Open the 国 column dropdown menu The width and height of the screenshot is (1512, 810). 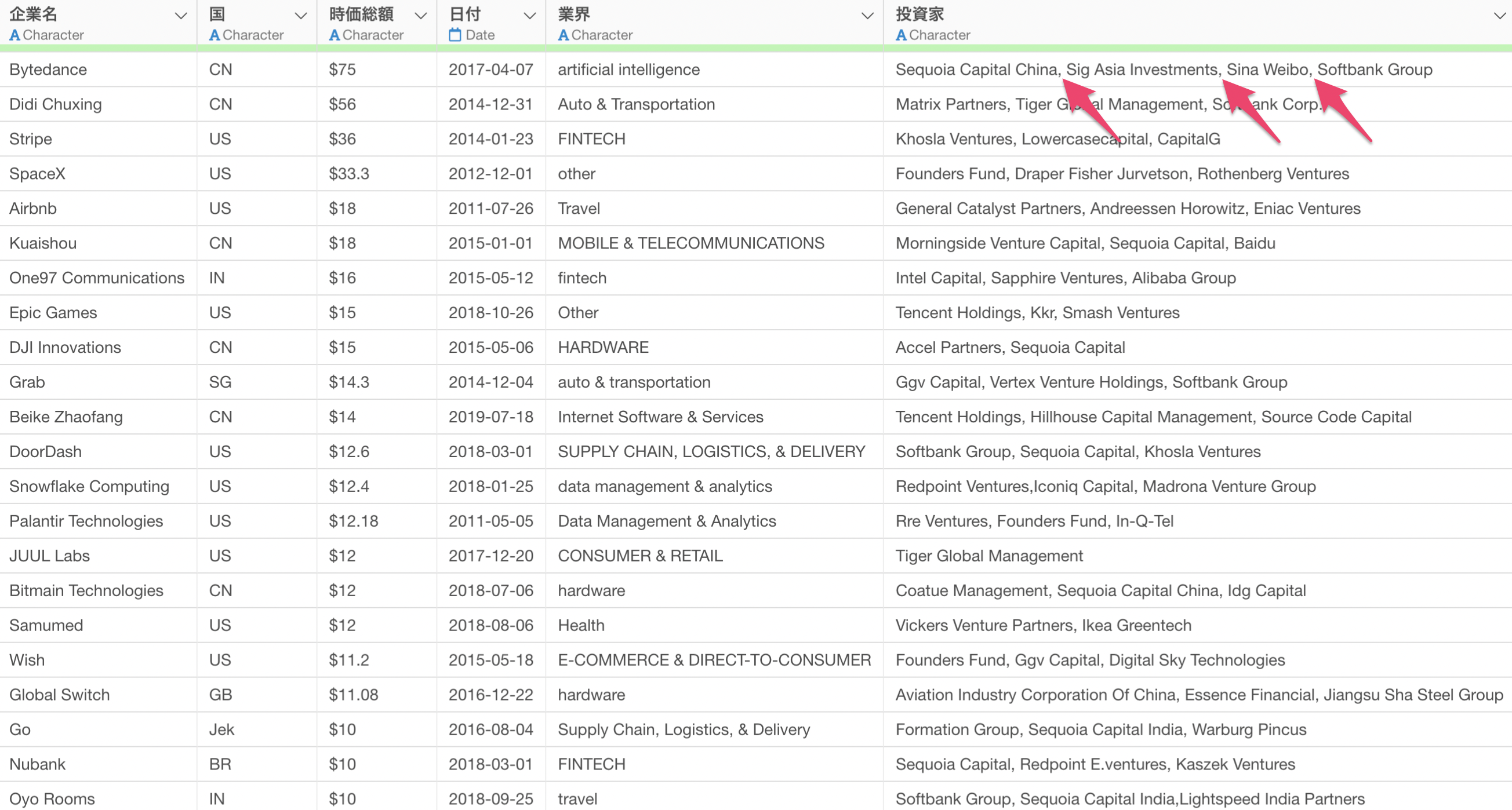(x=300, y=16)
